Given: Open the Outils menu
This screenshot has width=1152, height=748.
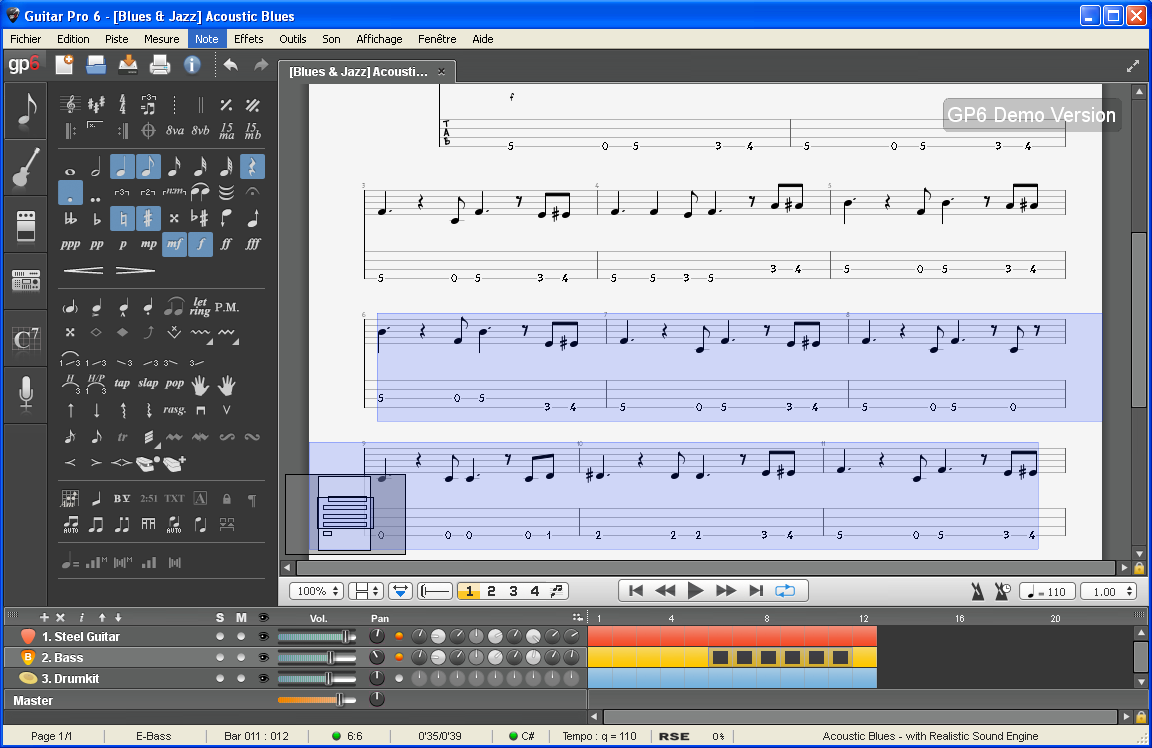Looking at the screenshot, I should pyautogui.click(x=293, y=39).
